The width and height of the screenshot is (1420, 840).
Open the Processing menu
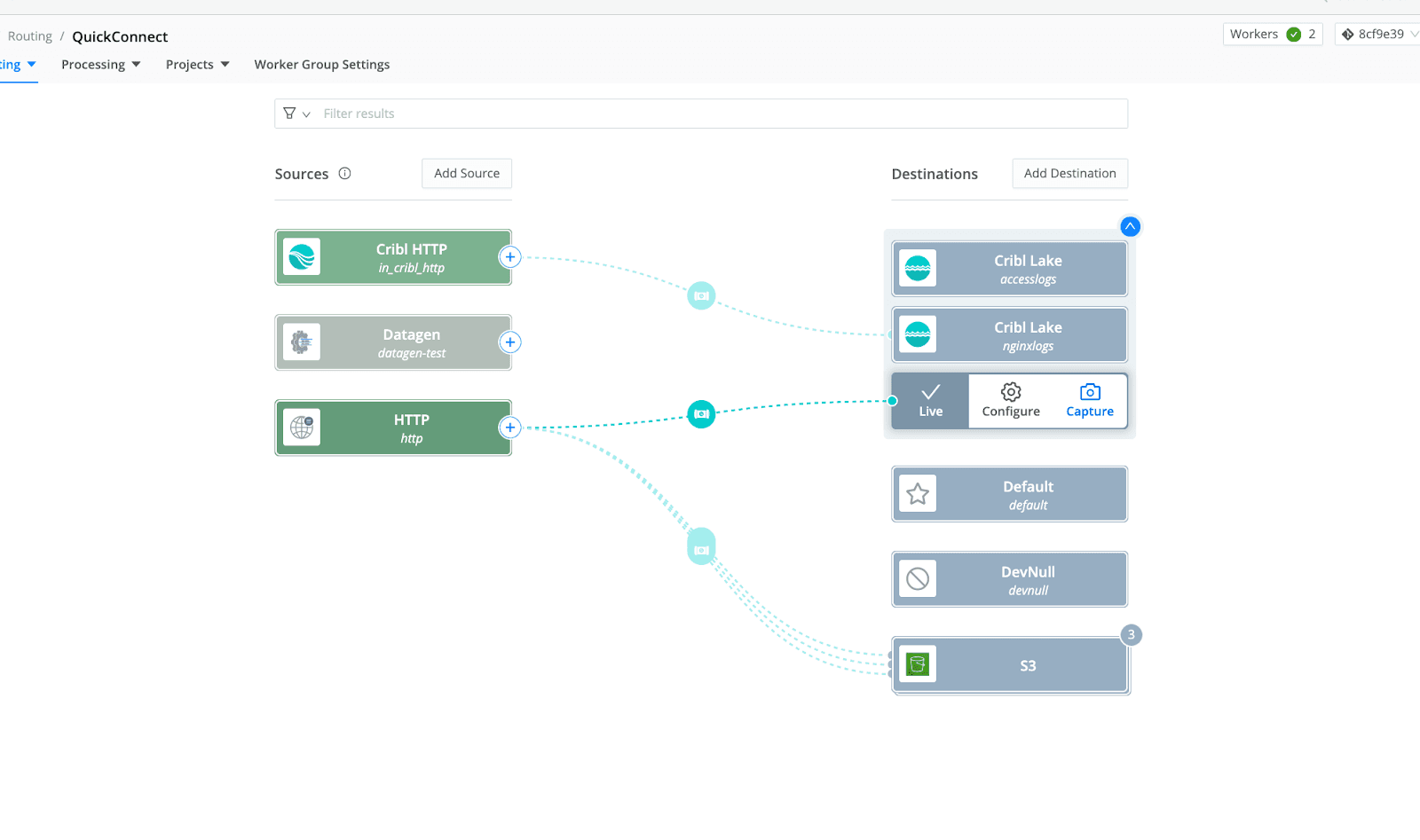pyautogui.click(x=100, y=65)
